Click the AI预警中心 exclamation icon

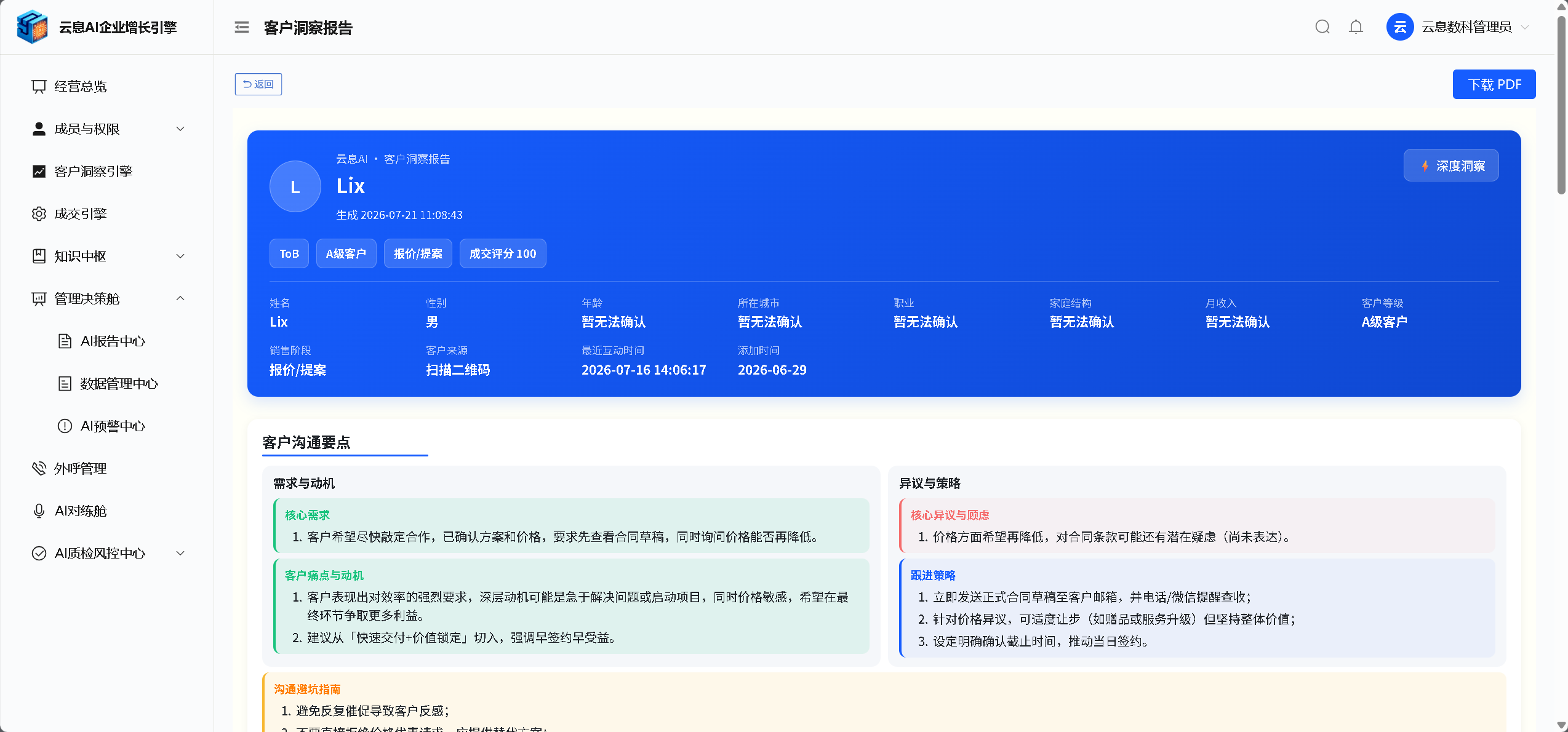pos(65,426)
